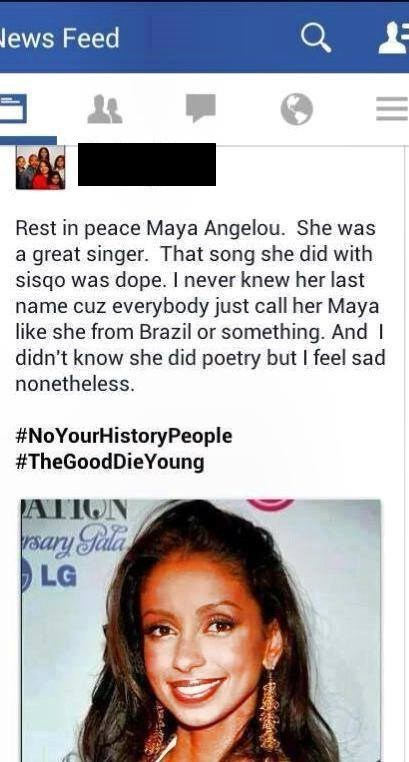Screen dimensions: 409x762
Task: Open the notifications globe tab
Action: point(296,109)
